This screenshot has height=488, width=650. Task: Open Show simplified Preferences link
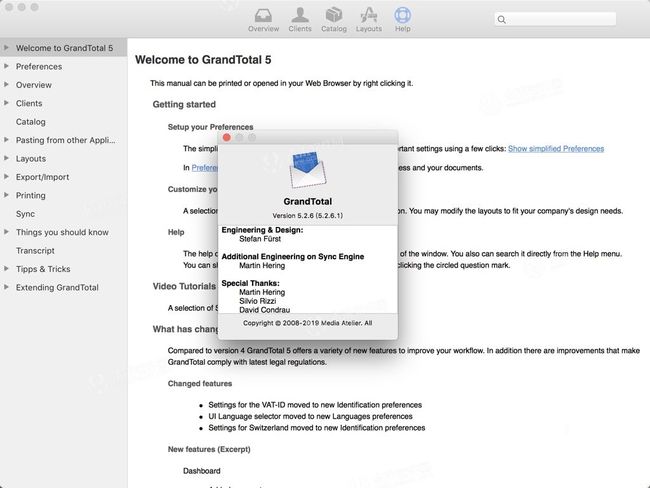556,148
